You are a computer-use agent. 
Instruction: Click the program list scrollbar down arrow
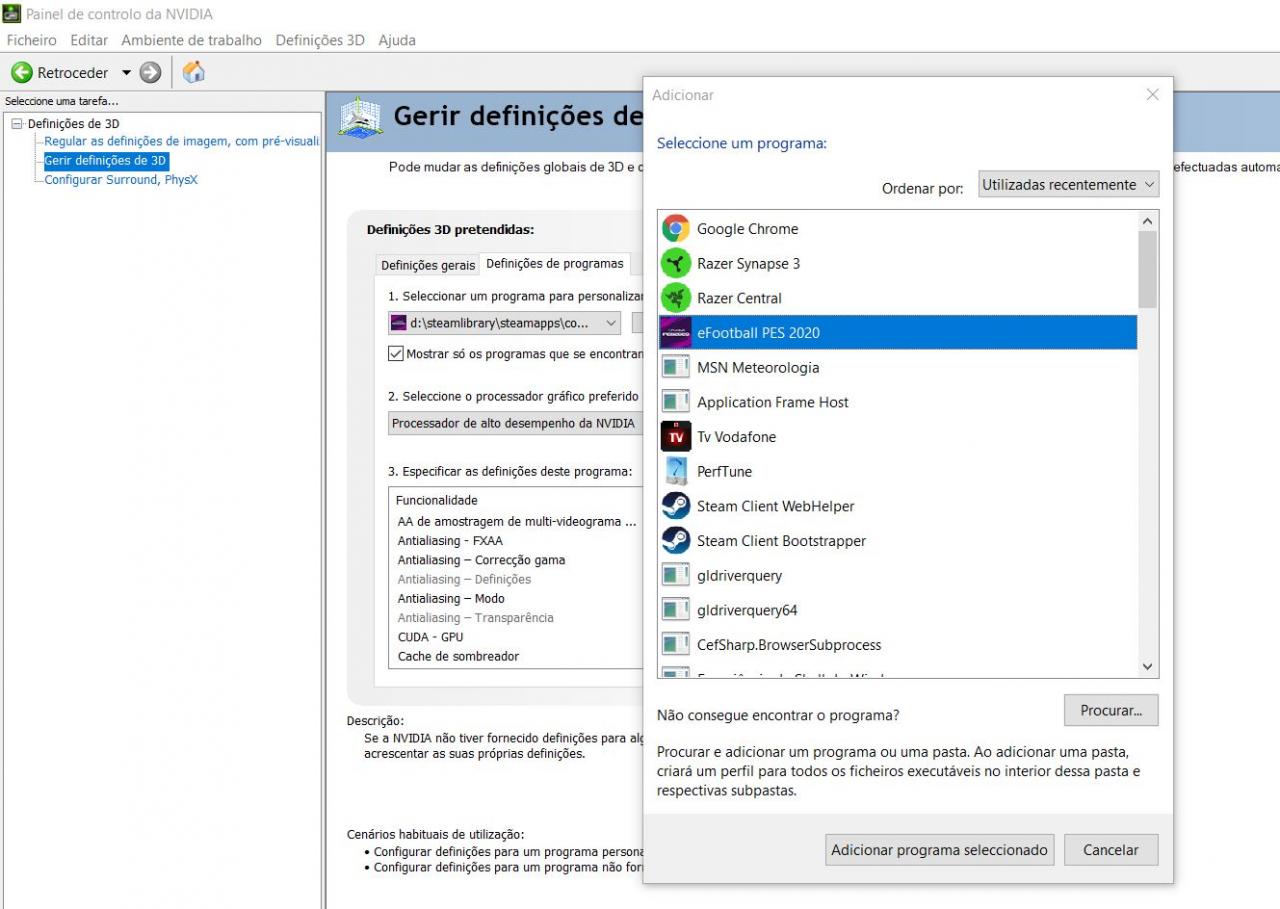[1147, 667]
